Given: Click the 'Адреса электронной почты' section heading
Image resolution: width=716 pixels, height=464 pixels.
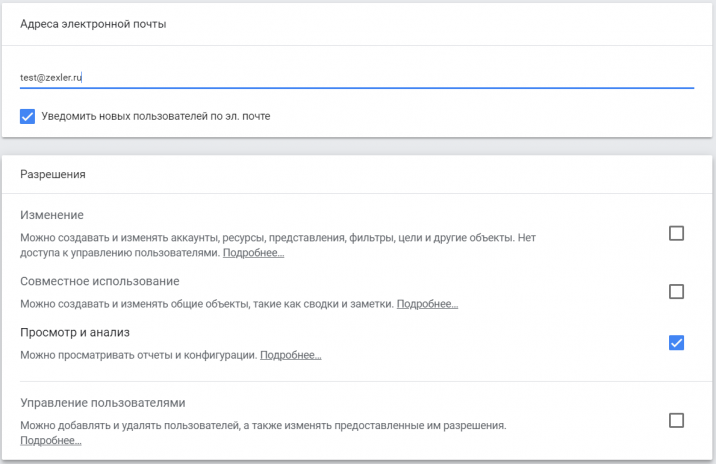Looking at the screenshot, I should 93,24.
